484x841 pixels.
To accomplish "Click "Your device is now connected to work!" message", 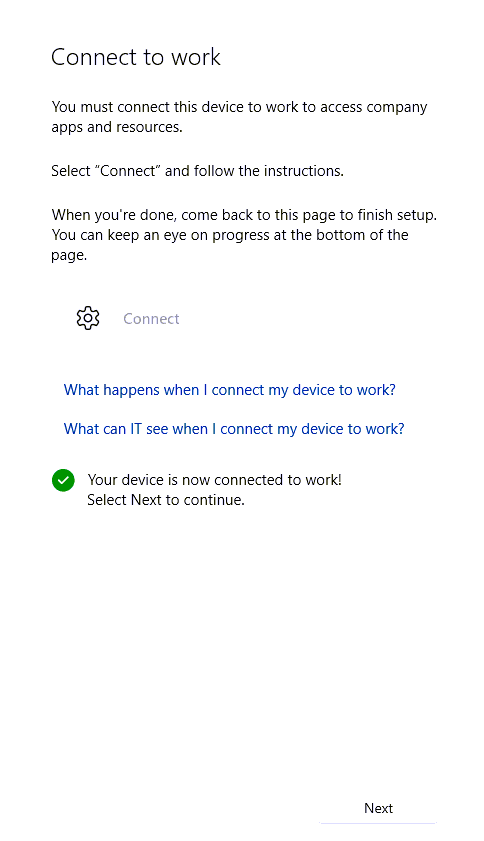I will pyautogui.click(x=215, y=479).
